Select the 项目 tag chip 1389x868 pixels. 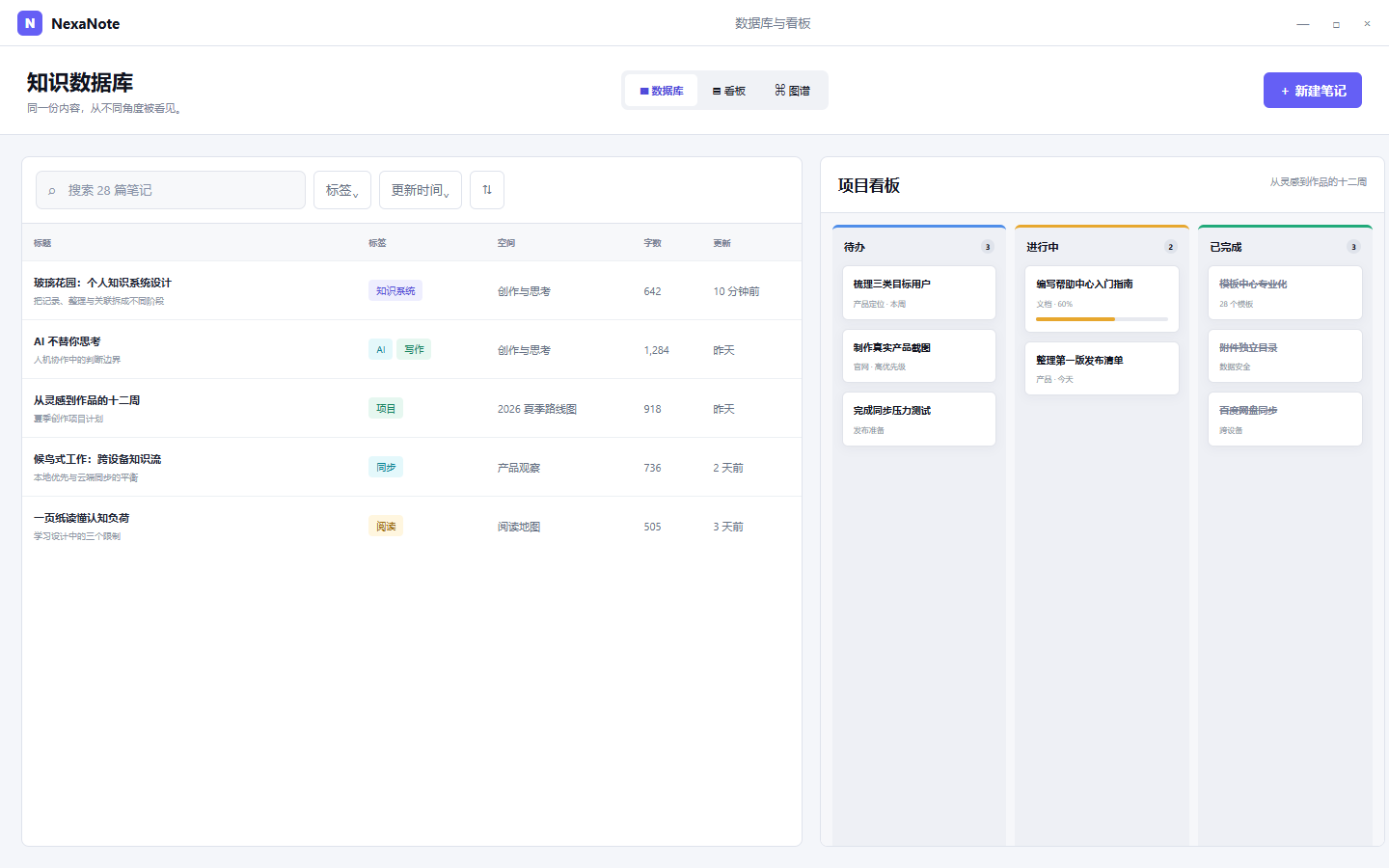pos(386,408)
